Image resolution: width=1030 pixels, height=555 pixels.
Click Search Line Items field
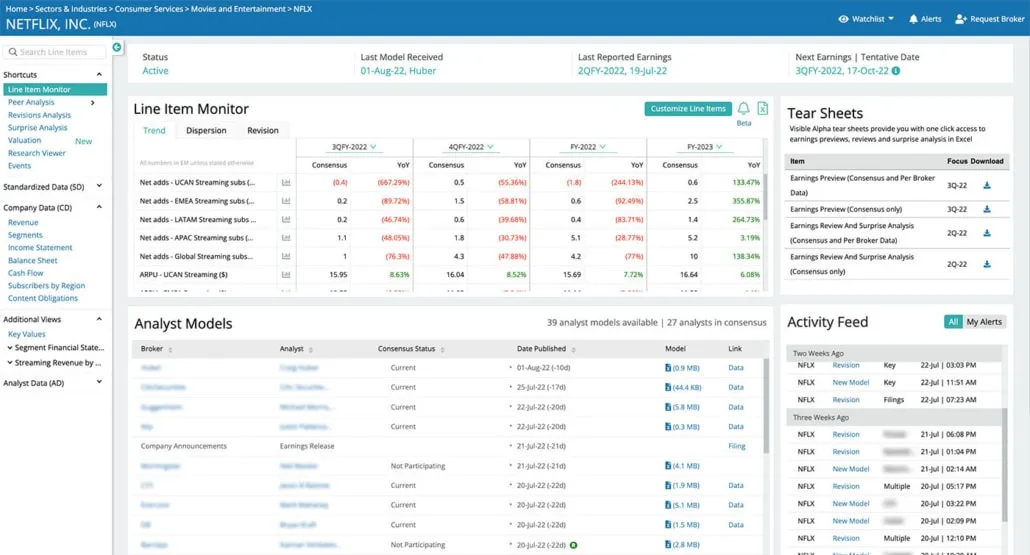(x=55, y=52)
